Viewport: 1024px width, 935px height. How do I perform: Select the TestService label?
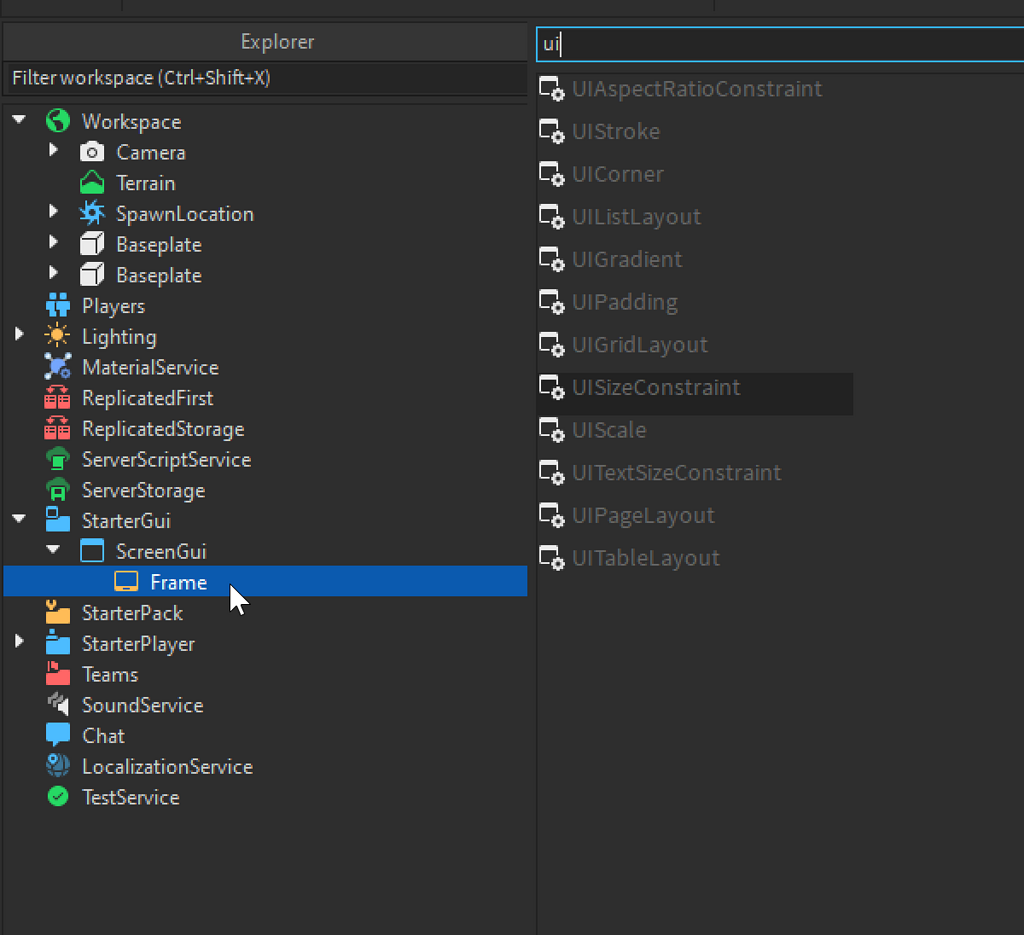point(131,797)
